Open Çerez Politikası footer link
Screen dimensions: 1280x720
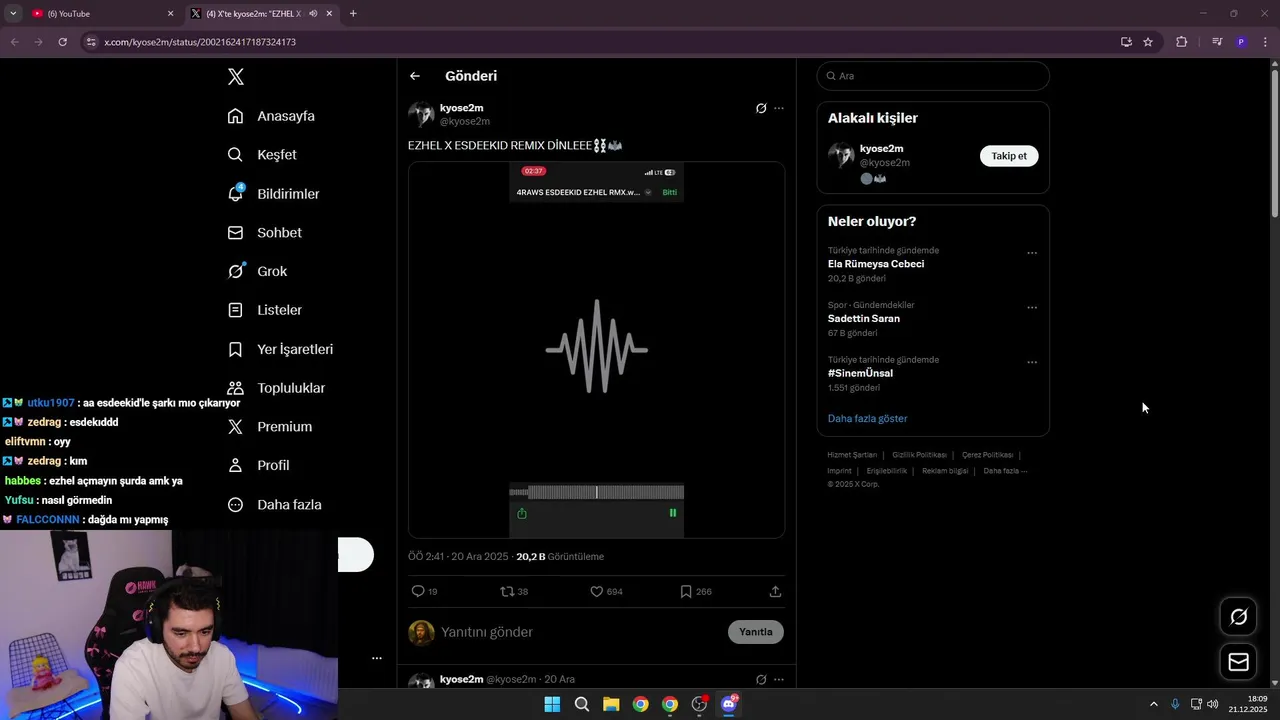987,455
